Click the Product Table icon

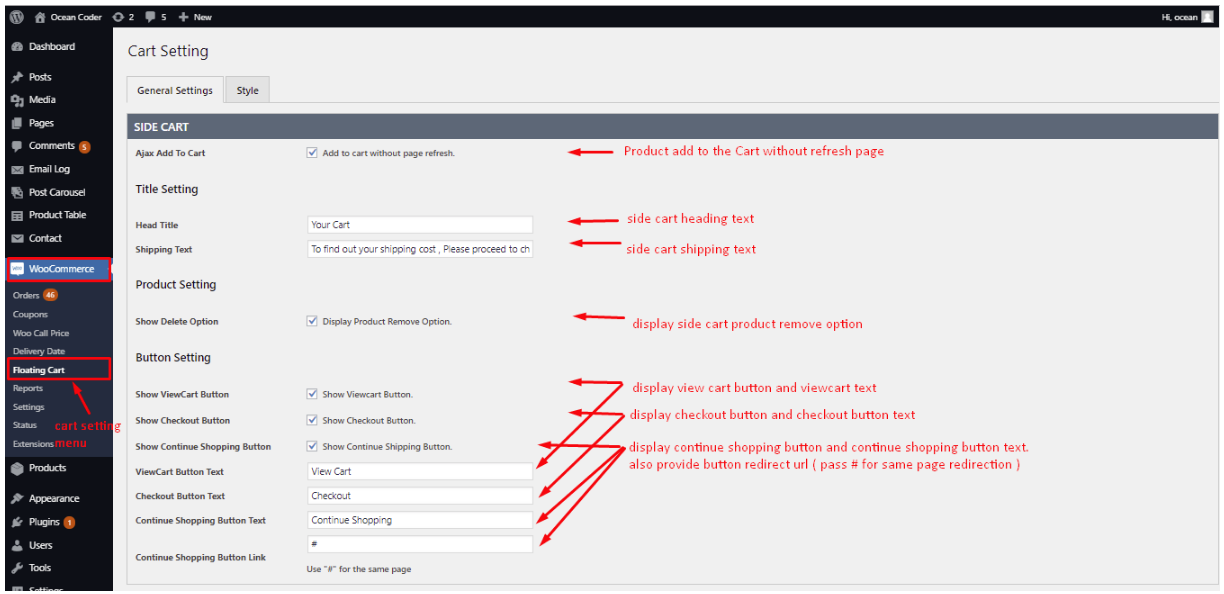pos(17,215)
